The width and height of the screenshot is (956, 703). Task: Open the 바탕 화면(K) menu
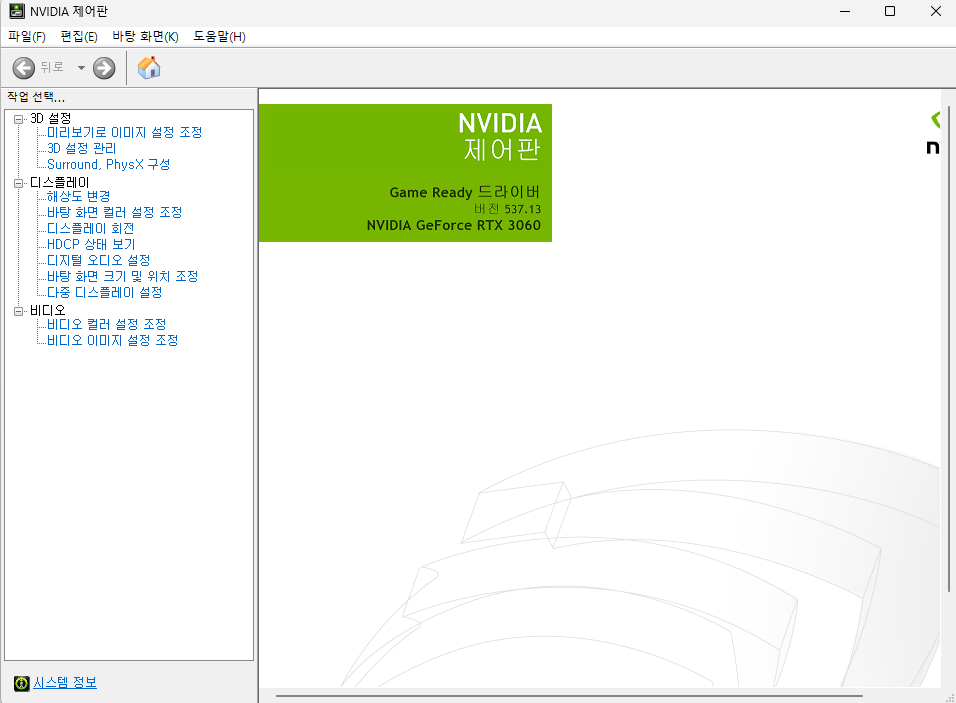(x=145, y=37)
